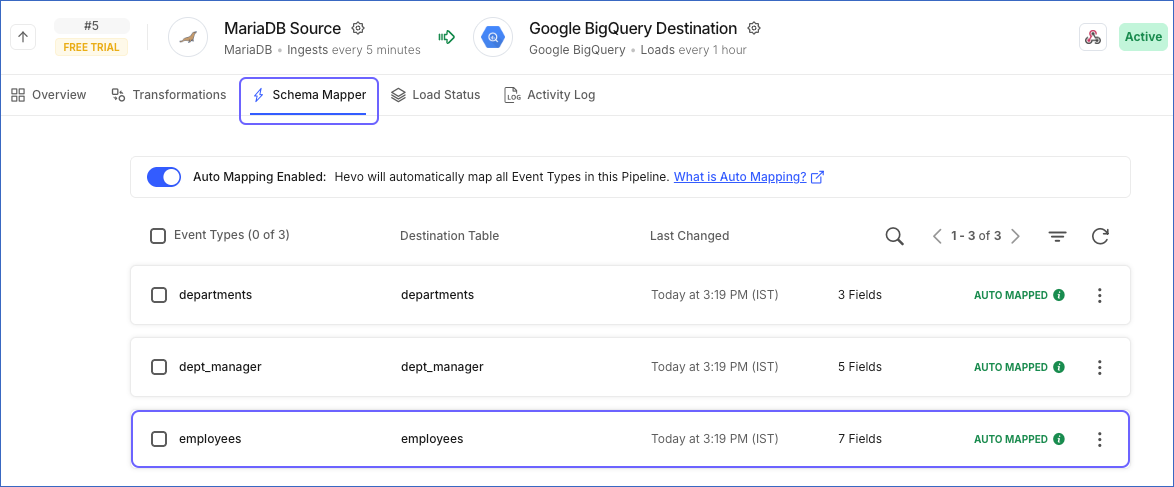Open the dept_manager row kebab menu
This screenshot has width=1174, height=487.
tap(1099, 367)
